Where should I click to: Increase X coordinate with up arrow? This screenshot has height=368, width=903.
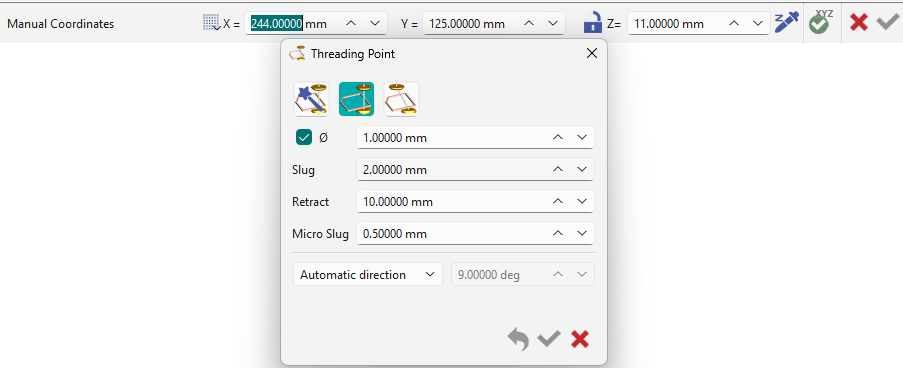tap(351, 24)
